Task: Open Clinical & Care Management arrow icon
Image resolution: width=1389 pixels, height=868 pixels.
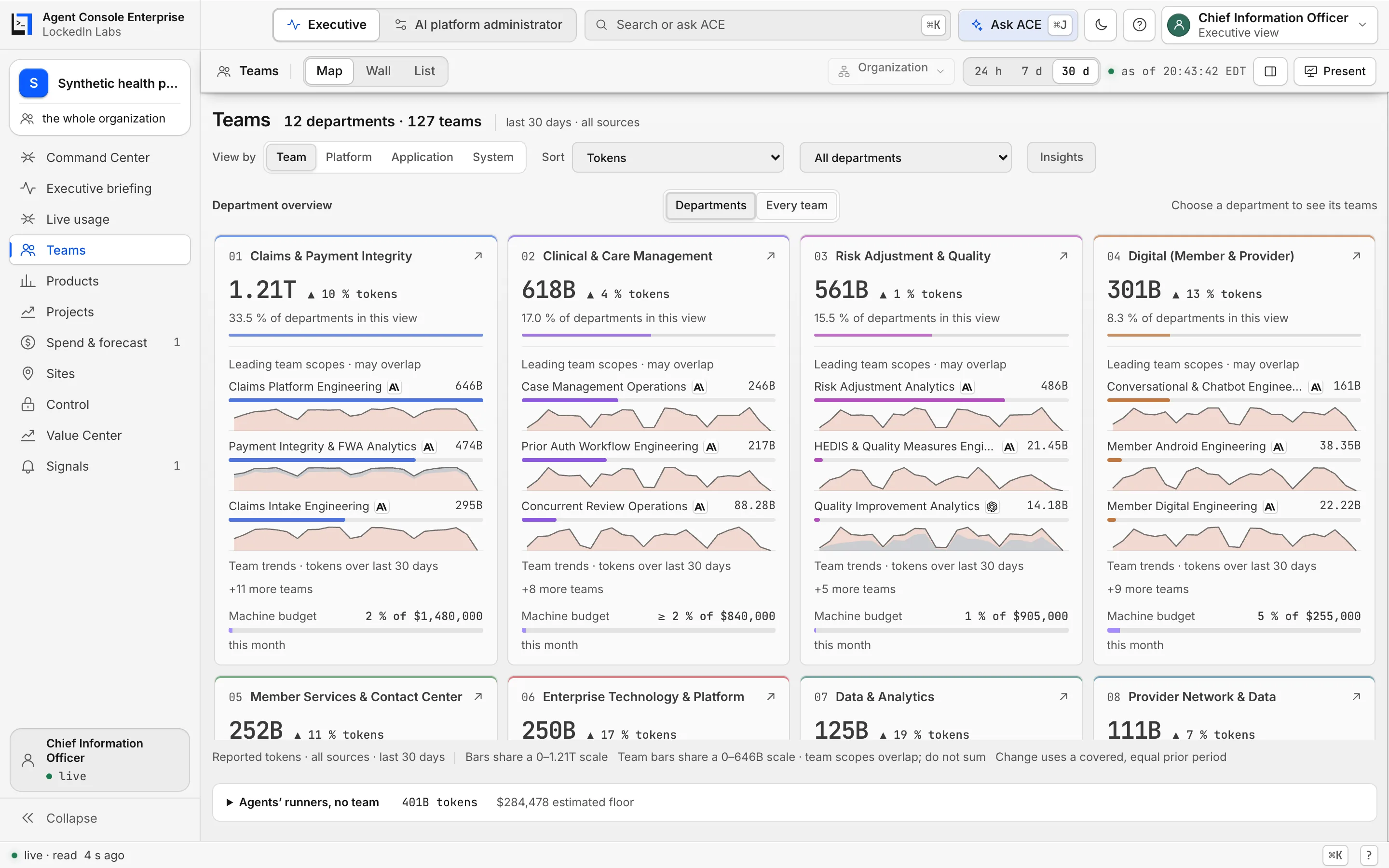Action: click(x=770, y=256)
